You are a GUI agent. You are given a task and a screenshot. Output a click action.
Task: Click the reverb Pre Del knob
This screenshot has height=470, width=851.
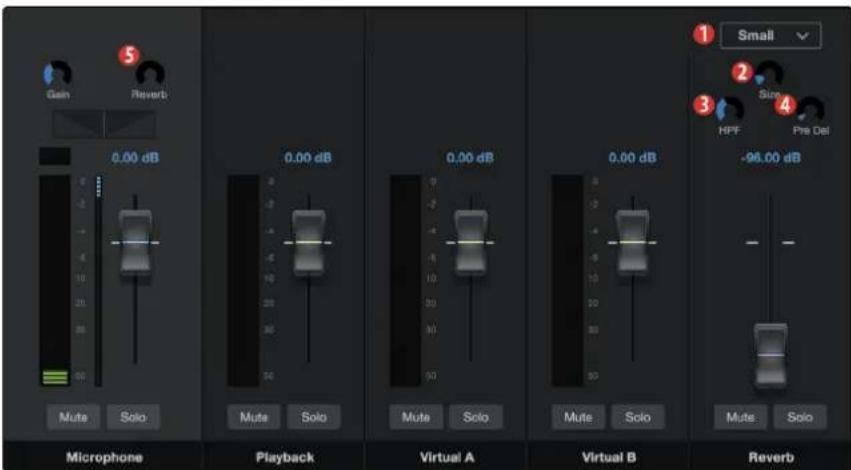coord(810,110)
